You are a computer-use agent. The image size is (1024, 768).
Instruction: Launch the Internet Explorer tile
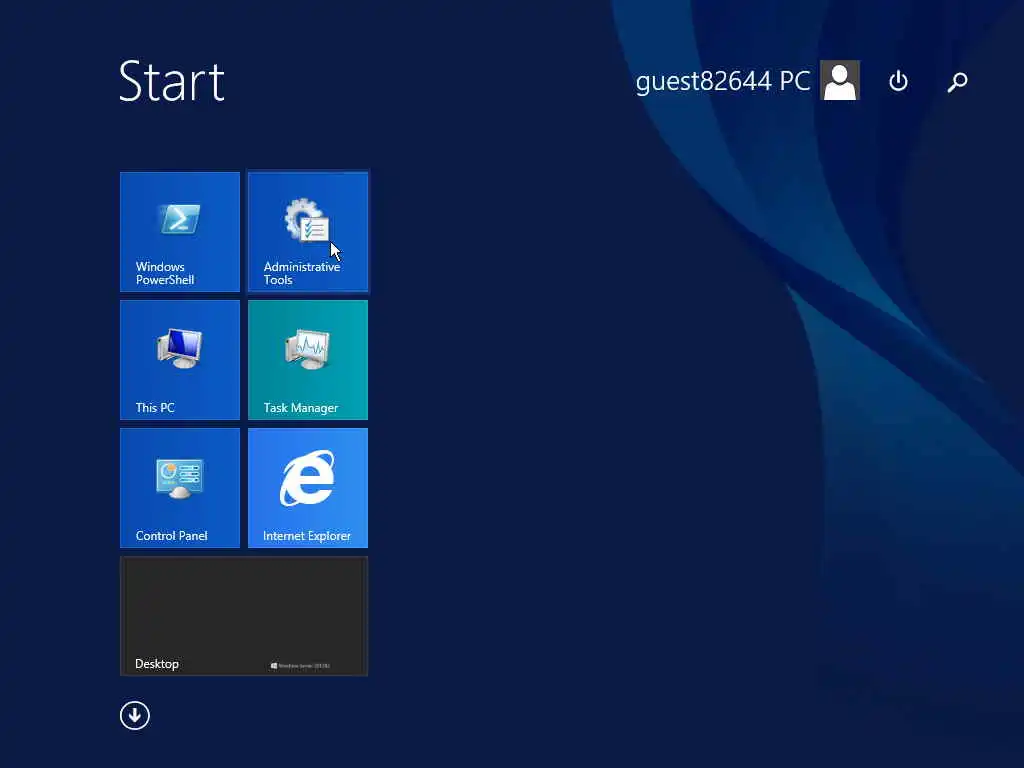(308, 488)
